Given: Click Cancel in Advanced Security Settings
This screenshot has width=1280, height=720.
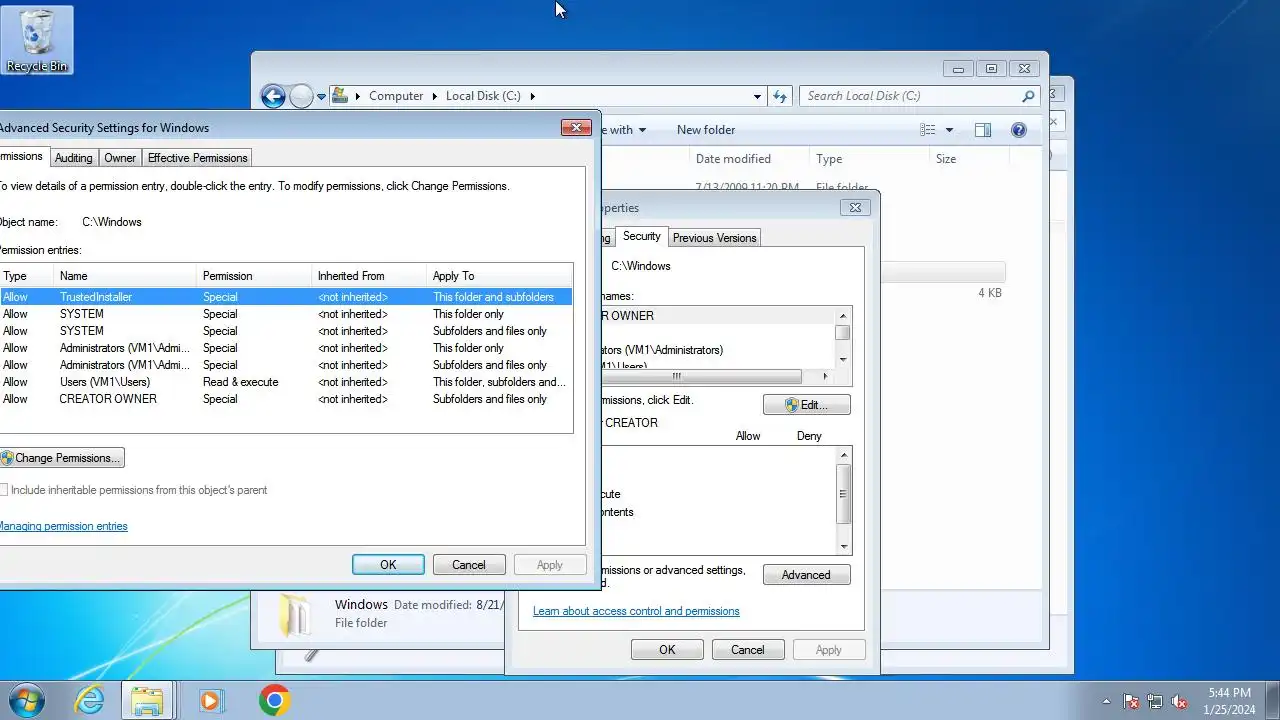Looking at the screenshot, I should [x=468, y=565].
